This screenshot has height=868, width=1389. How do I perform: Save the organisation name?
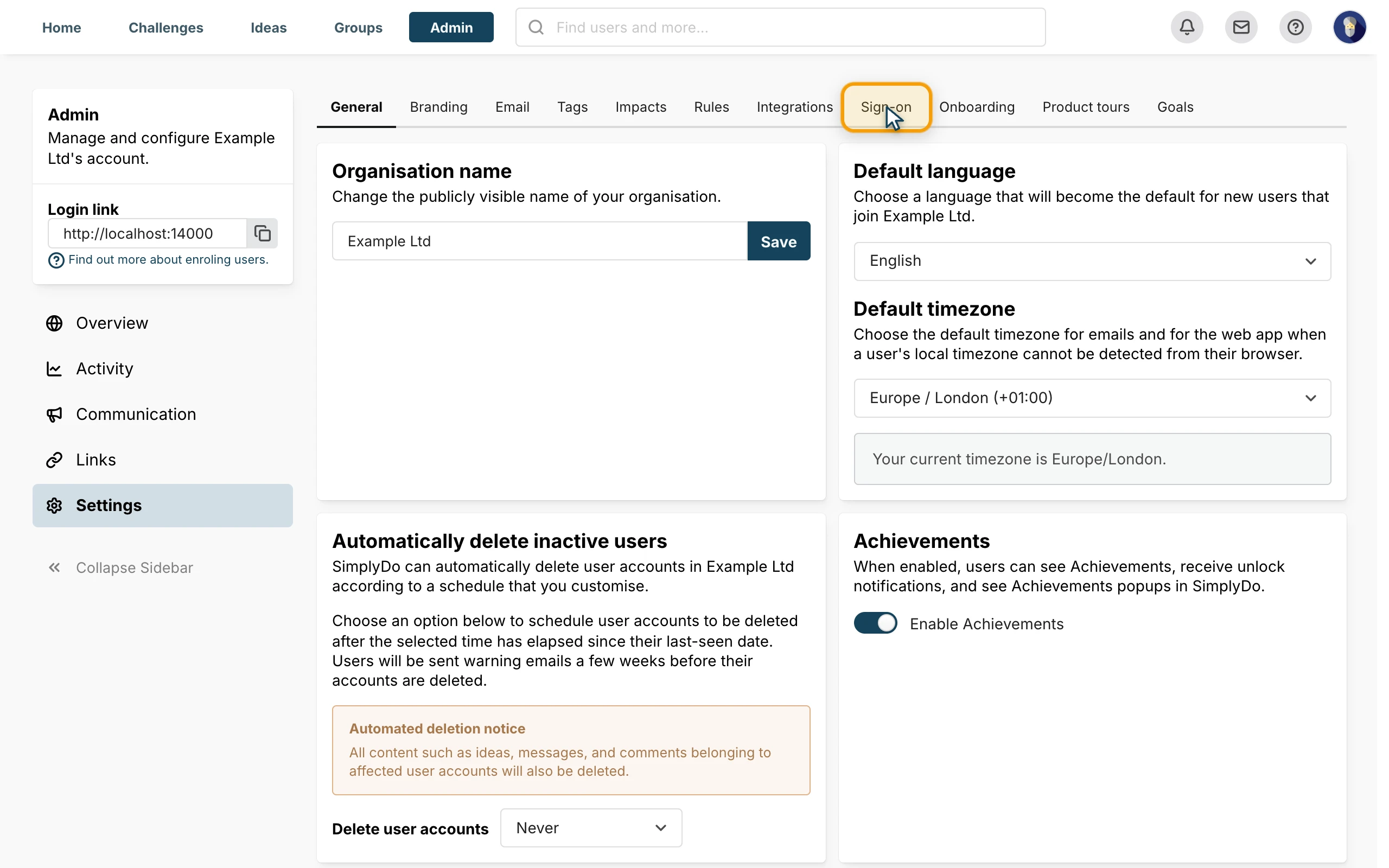[x=778, y=241]
